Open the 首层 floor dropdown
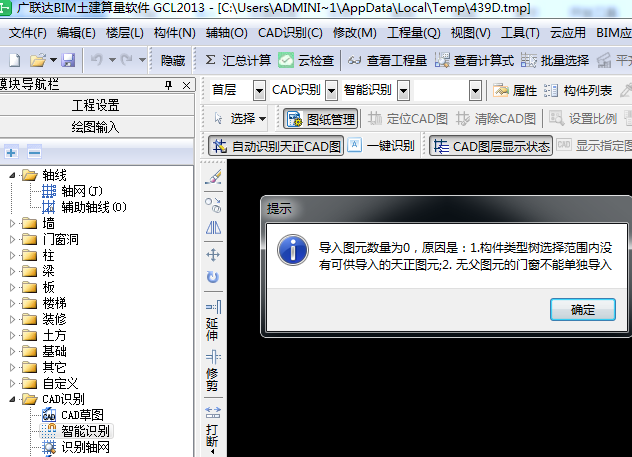The image size is (632, 457). pos(259,91)
